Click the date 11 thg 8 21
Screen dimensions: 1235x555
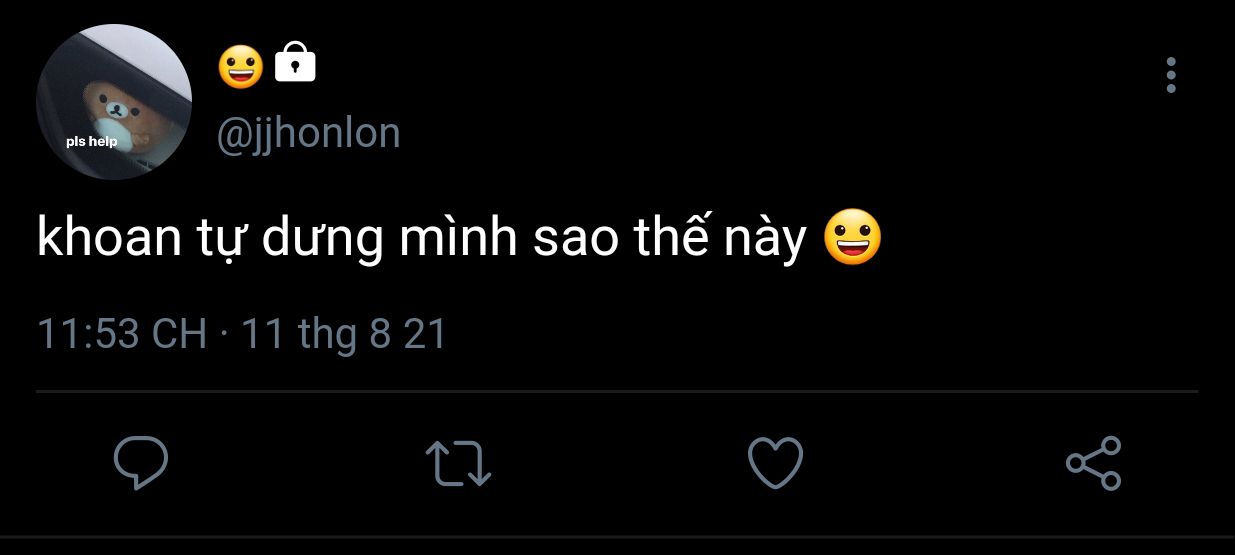pyautogui.click(x=344, y=334)
